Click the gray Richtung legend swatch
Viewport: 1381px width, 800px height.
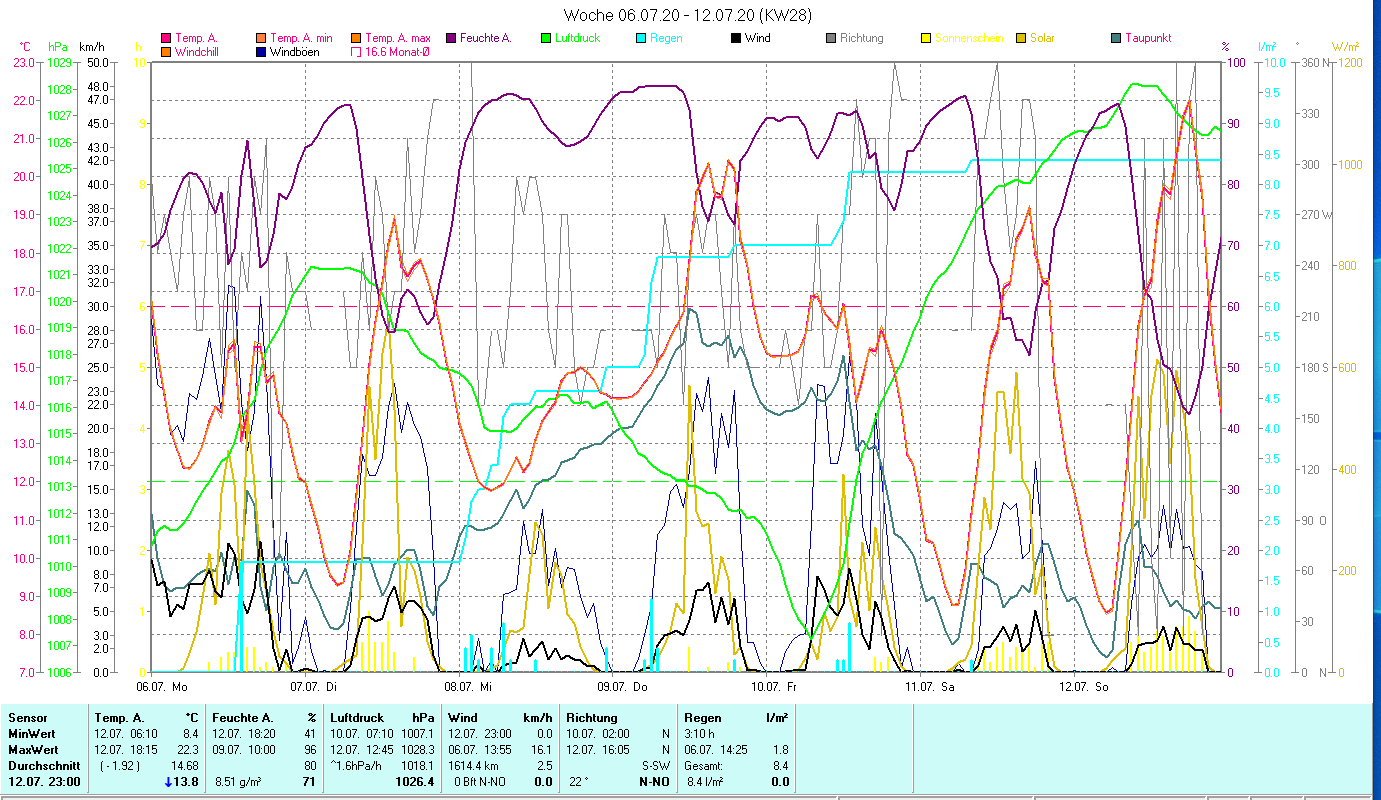click(830, 38)
